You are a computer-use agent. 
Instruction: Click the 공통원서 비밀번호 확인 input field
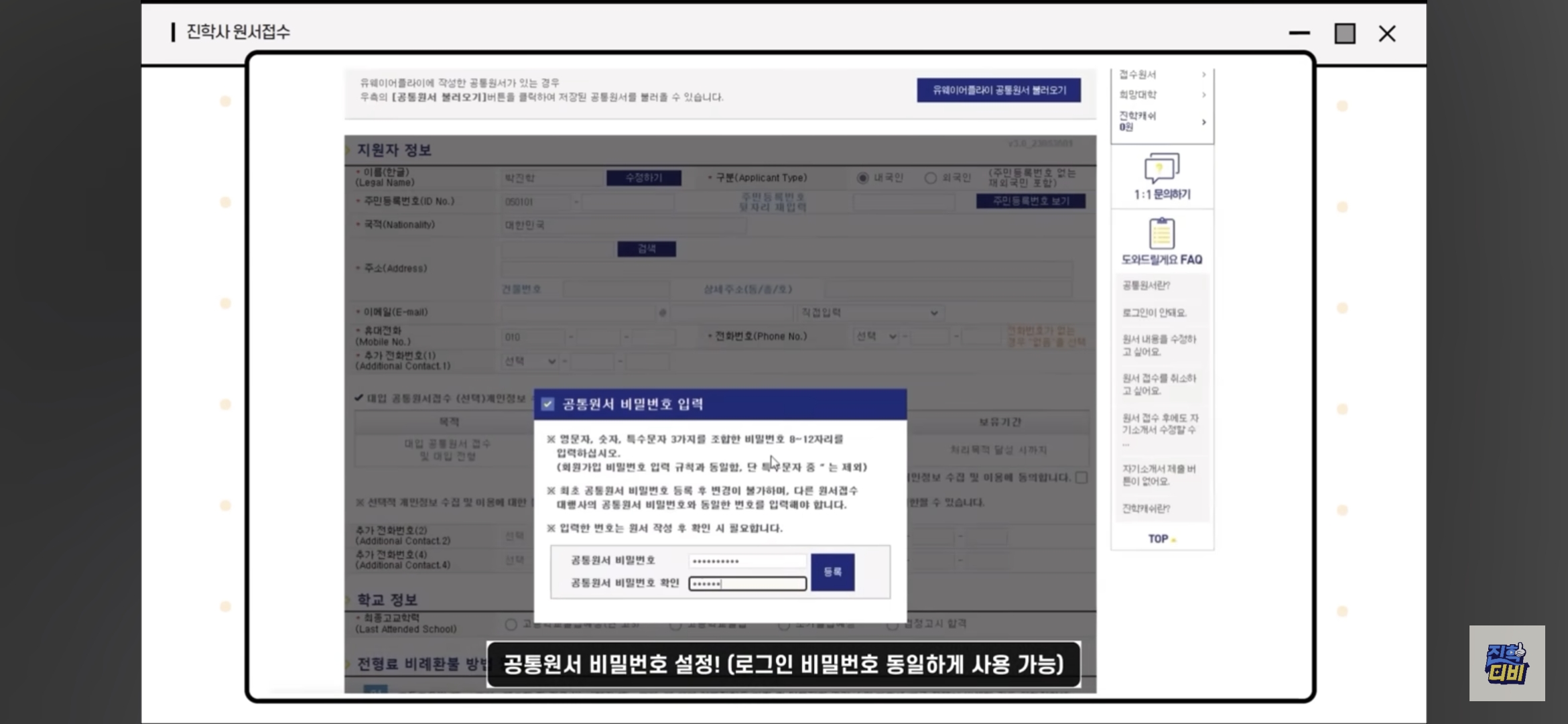(x=747, y=583)
